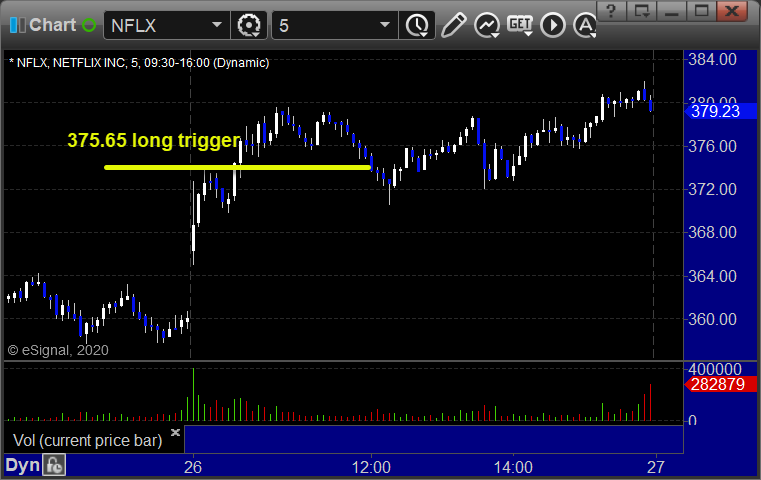The width and height of the screenshot is (761, 480).
Task: Click the bar replay play button
Action: [553, 25]
